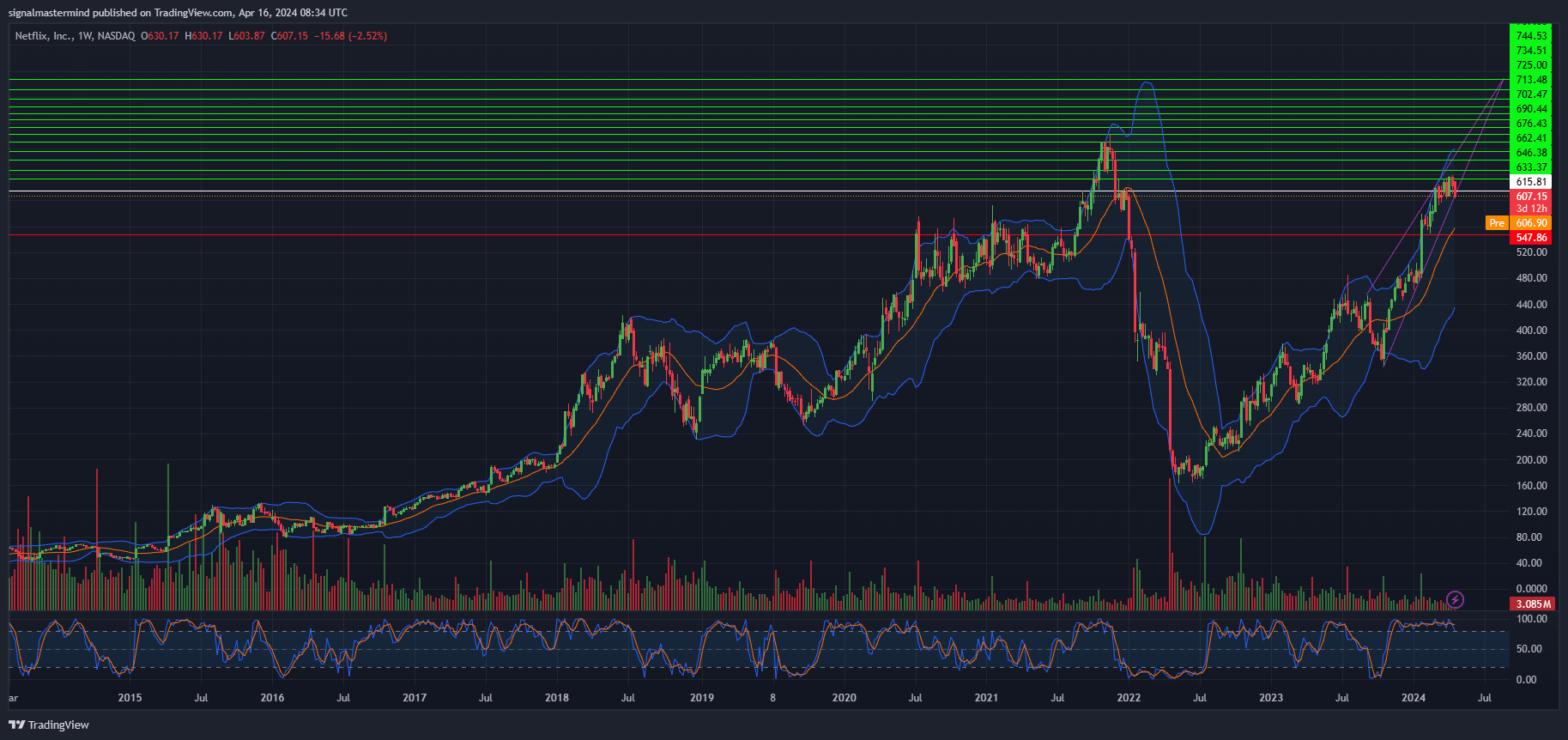Click the red 607.15 current price label

coord(1531,197)
